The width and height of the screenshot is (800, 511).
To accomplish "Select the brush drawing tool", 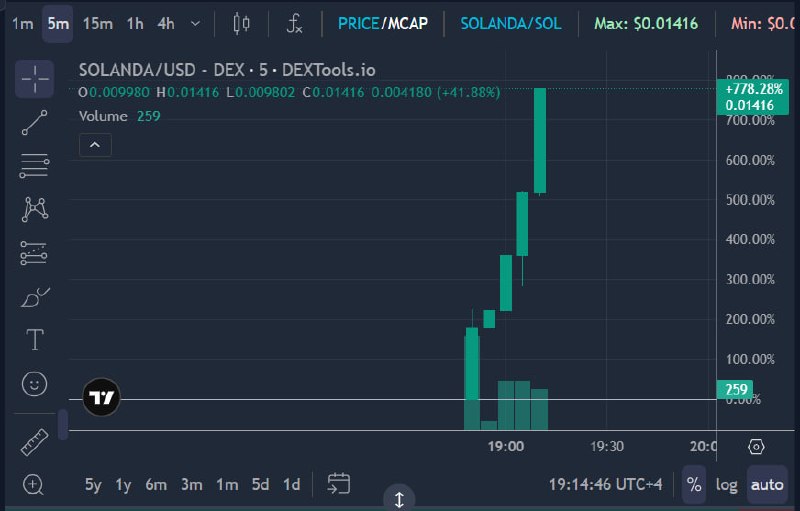I will (35, 297).
